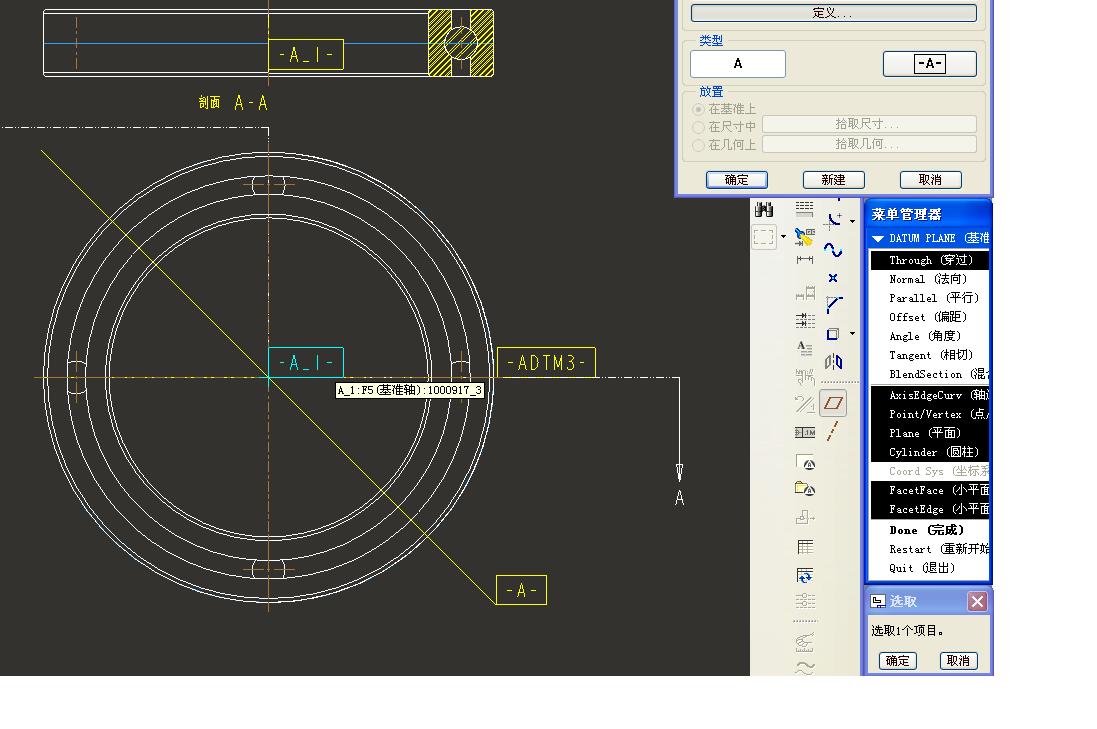Confirm the datum dialog with 确定
This screenshot has width=1097, height=729.
point(737,180)
